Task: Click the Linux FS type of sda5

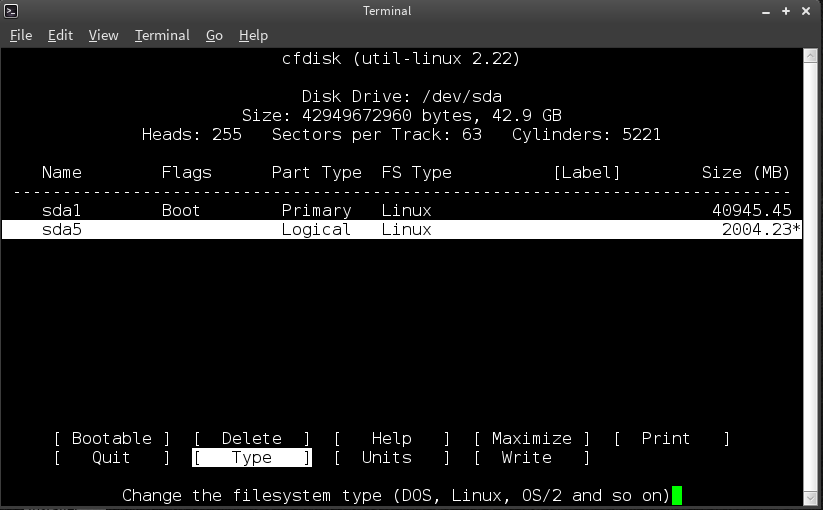Action: click(x=407, y=229)
